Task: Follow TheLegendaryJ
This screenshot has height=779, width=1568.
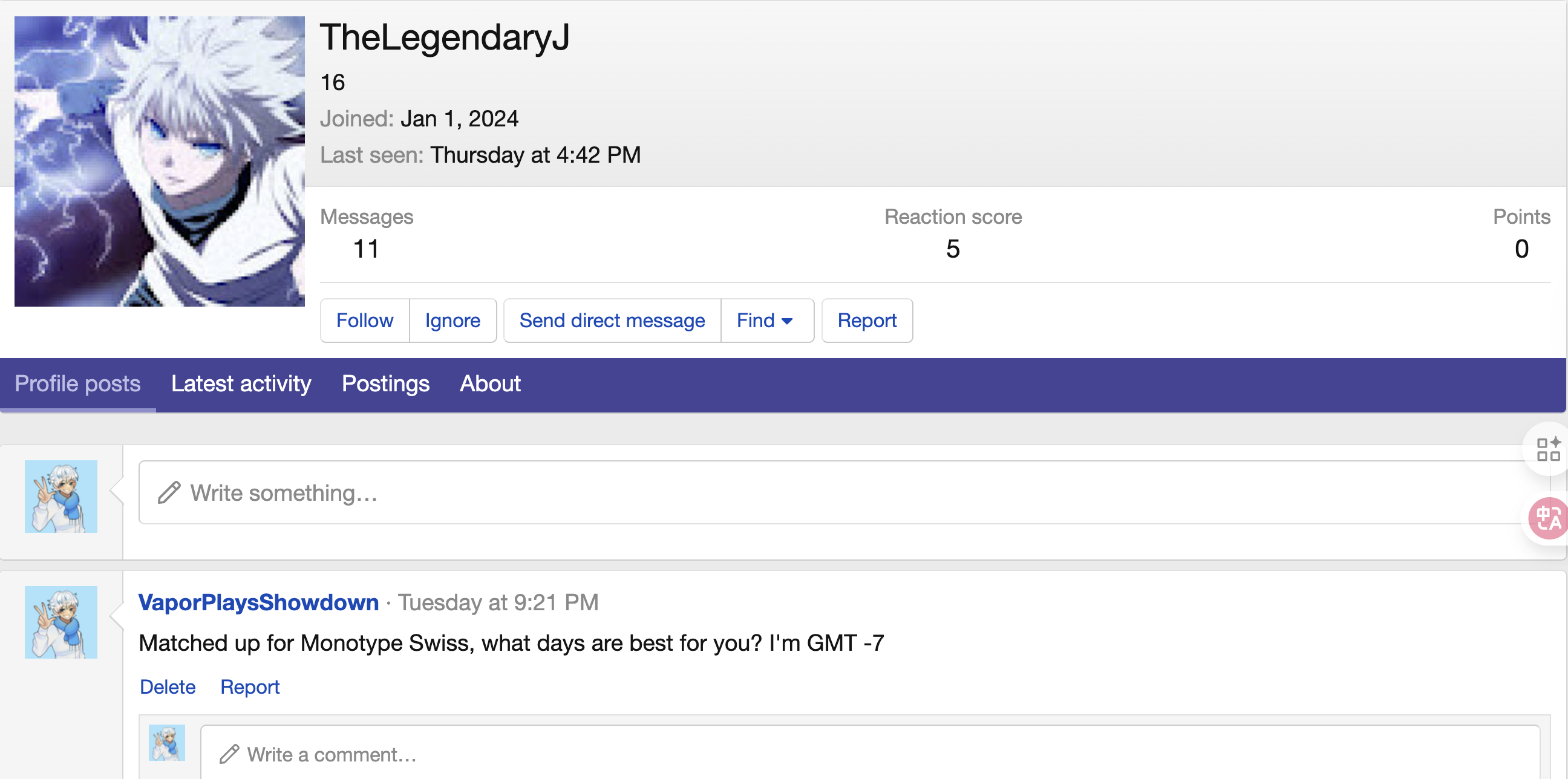Action: [365, 321]
